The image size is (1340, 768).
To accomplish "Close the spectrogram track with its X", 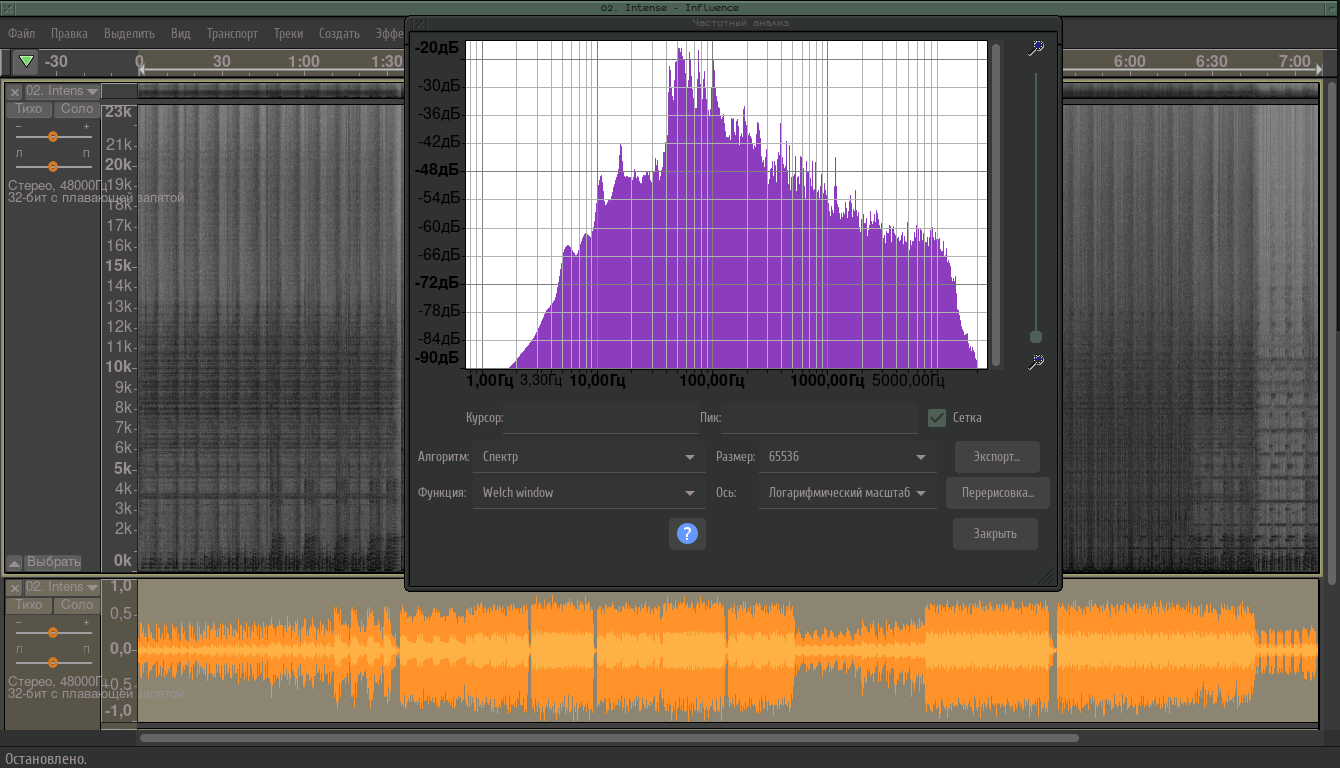I will click(x=15, y=91).
